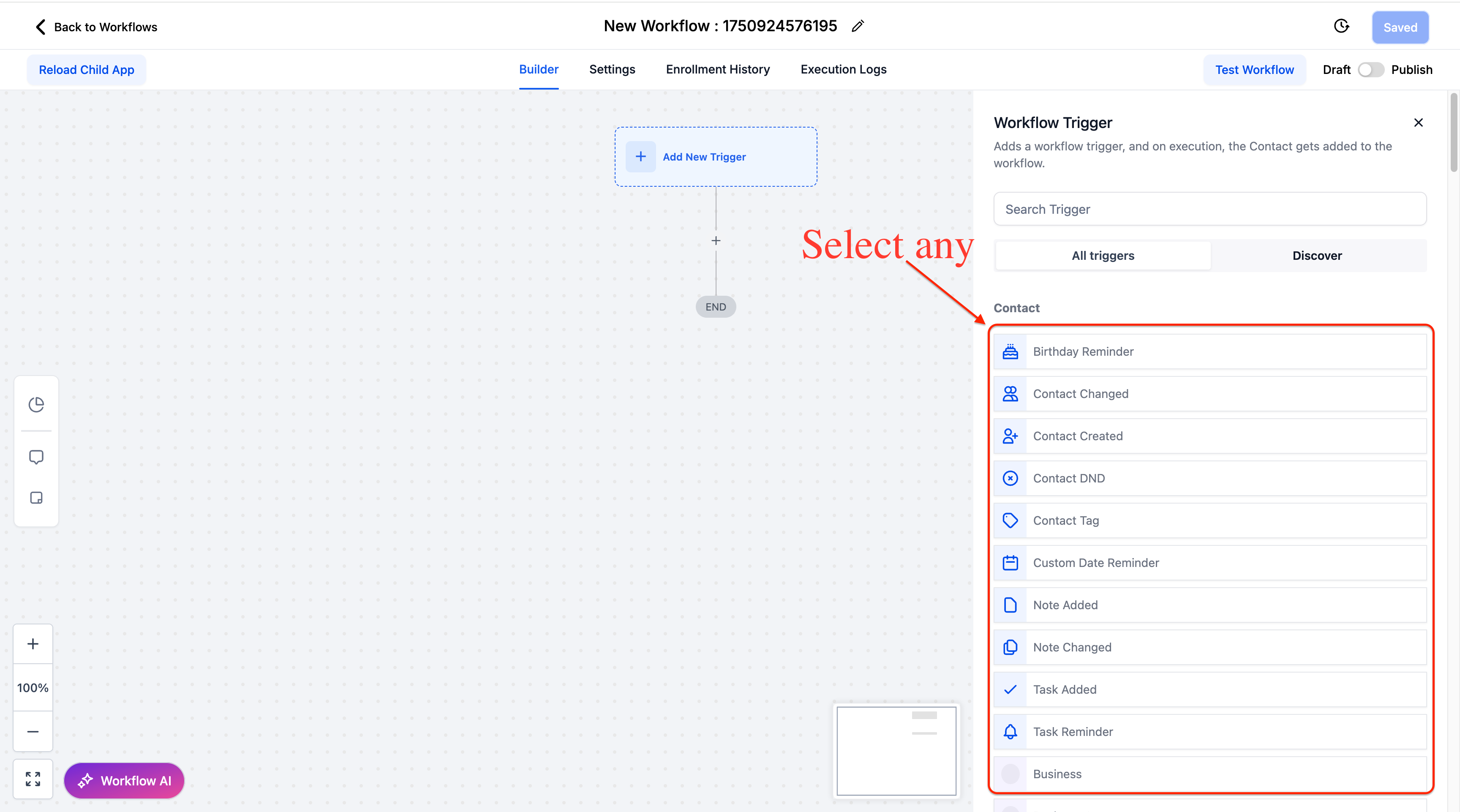Click the pencil icon to rename workflow
Image resolution: width=1460 pixels, height=812 pixels.
tap(858, 26)
